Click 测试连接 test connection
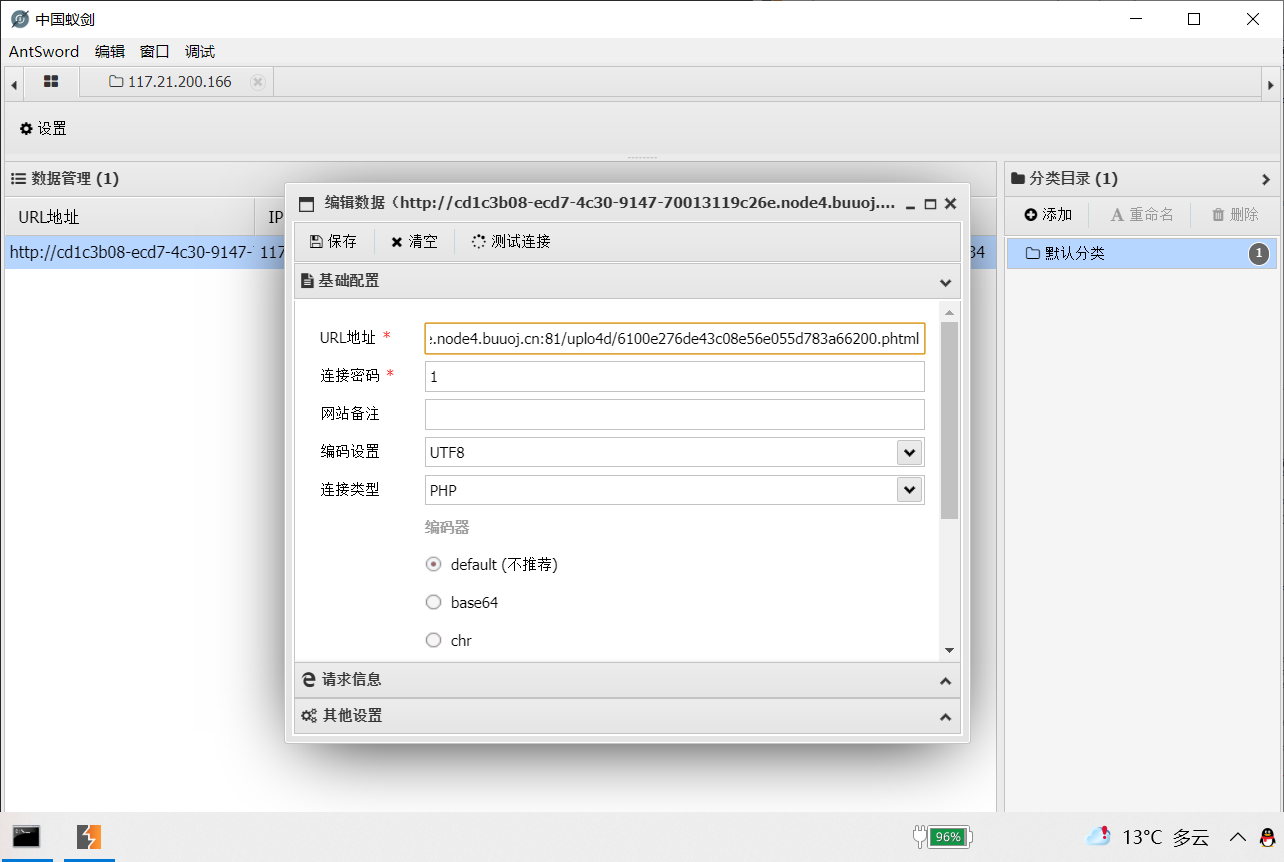Viewport: 1284px width, 862px height. 510,241
